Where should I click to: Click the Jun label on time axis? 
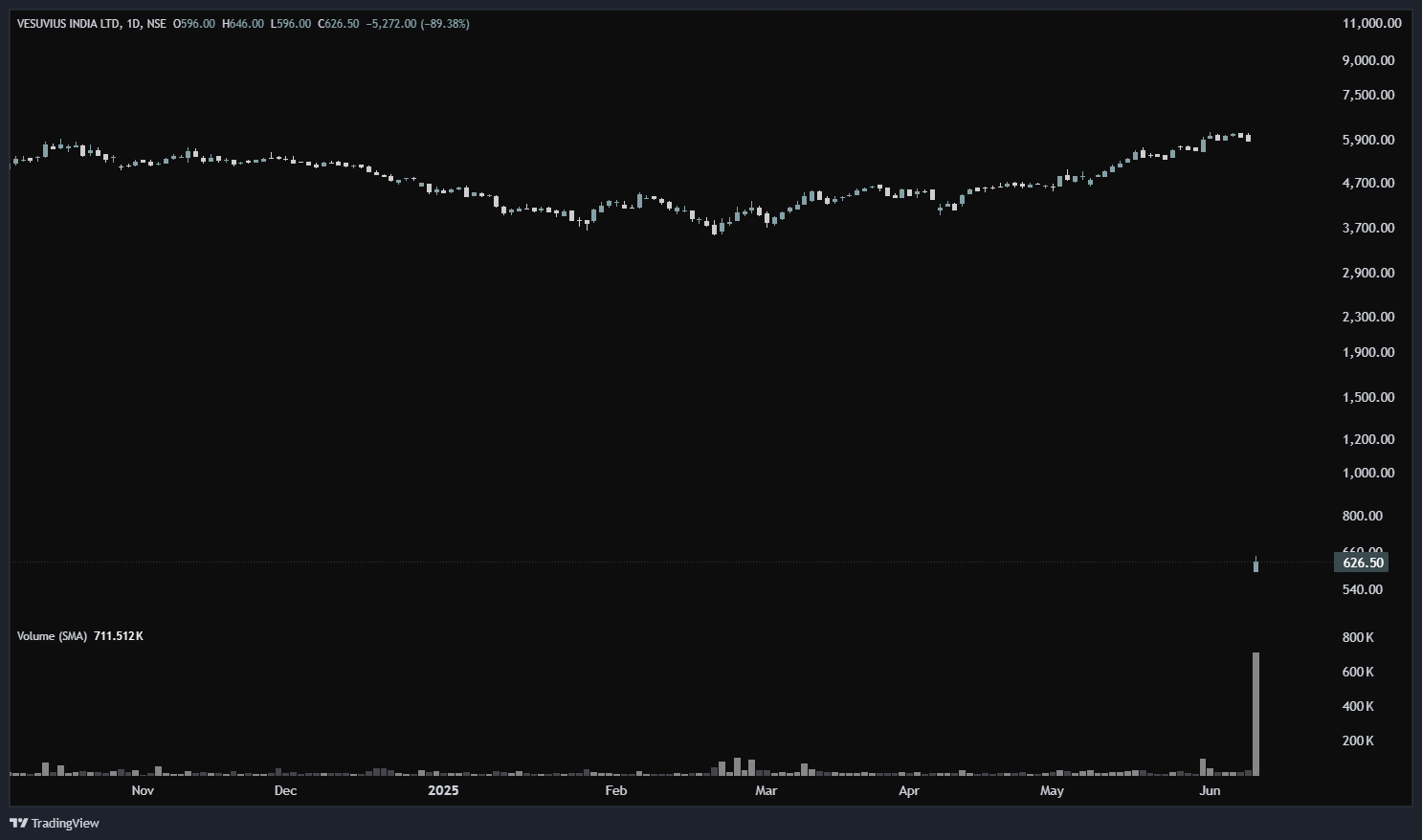tap(1210, 790)
